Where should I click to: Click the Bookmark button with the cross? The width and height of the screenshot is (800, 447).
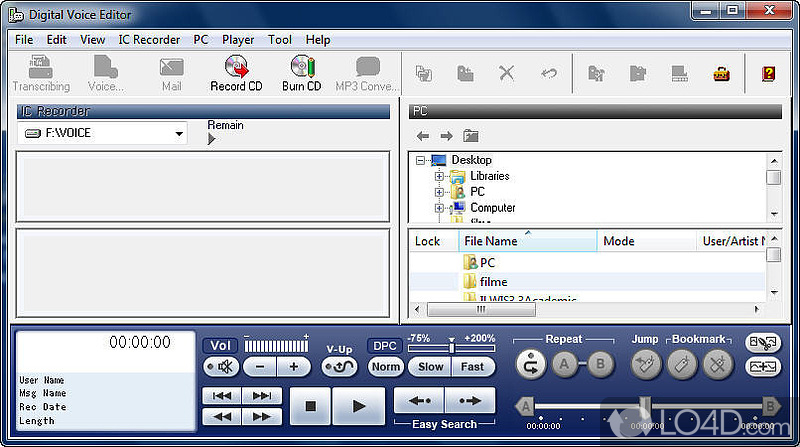[718, 364]
